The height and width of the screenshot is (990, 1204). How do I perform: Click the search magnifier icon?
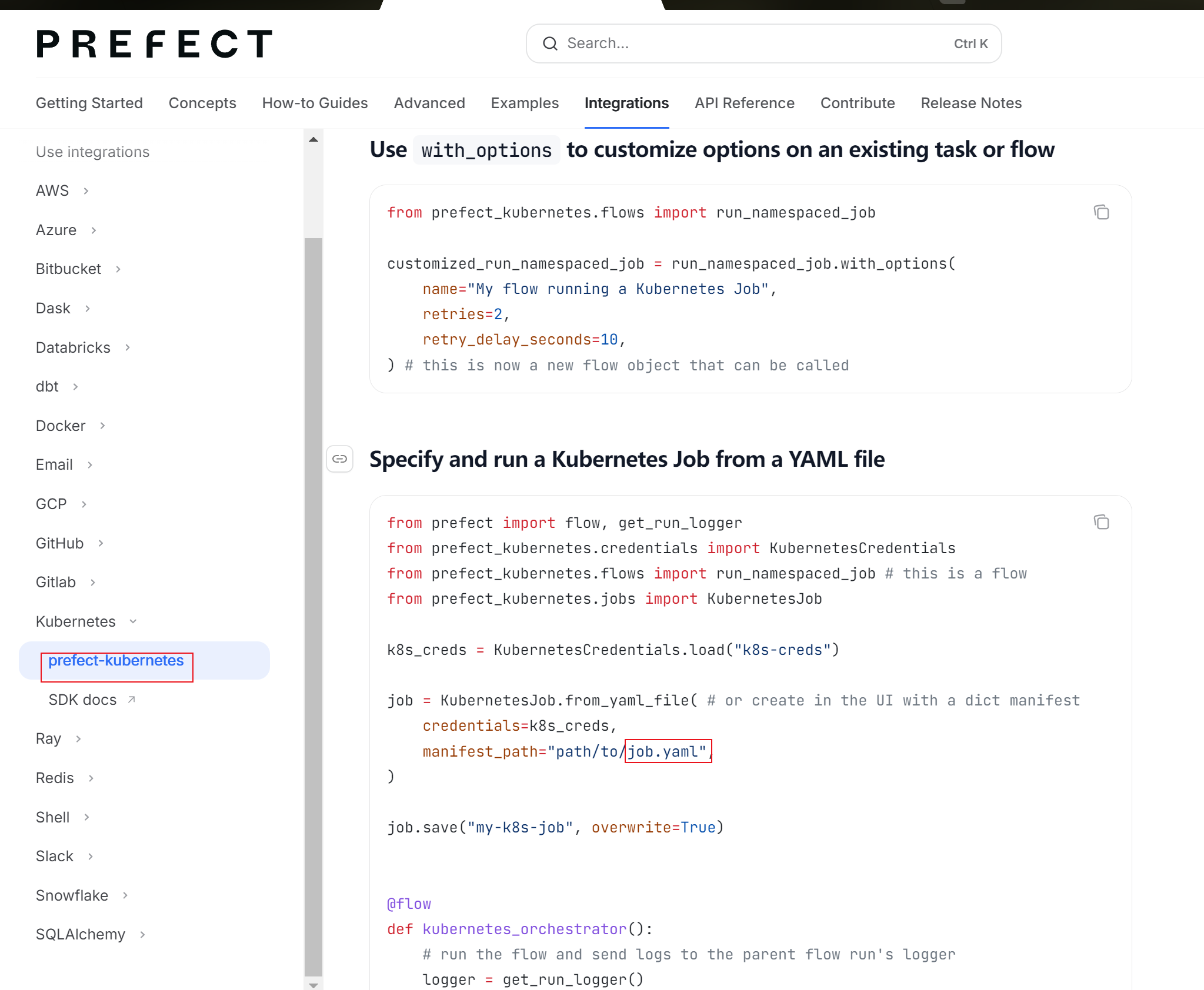click(550, 44)
